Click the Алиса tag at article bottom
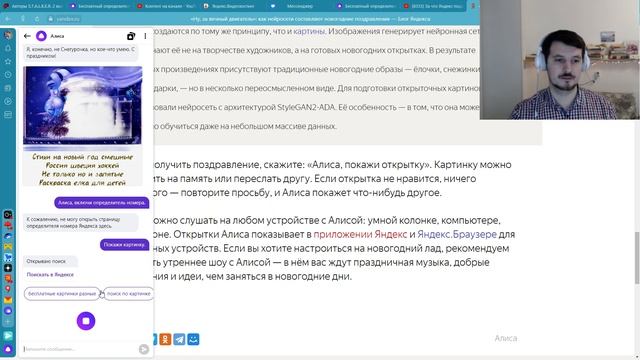Viewport: 640px width, 360px height. [x=506, y=338]
